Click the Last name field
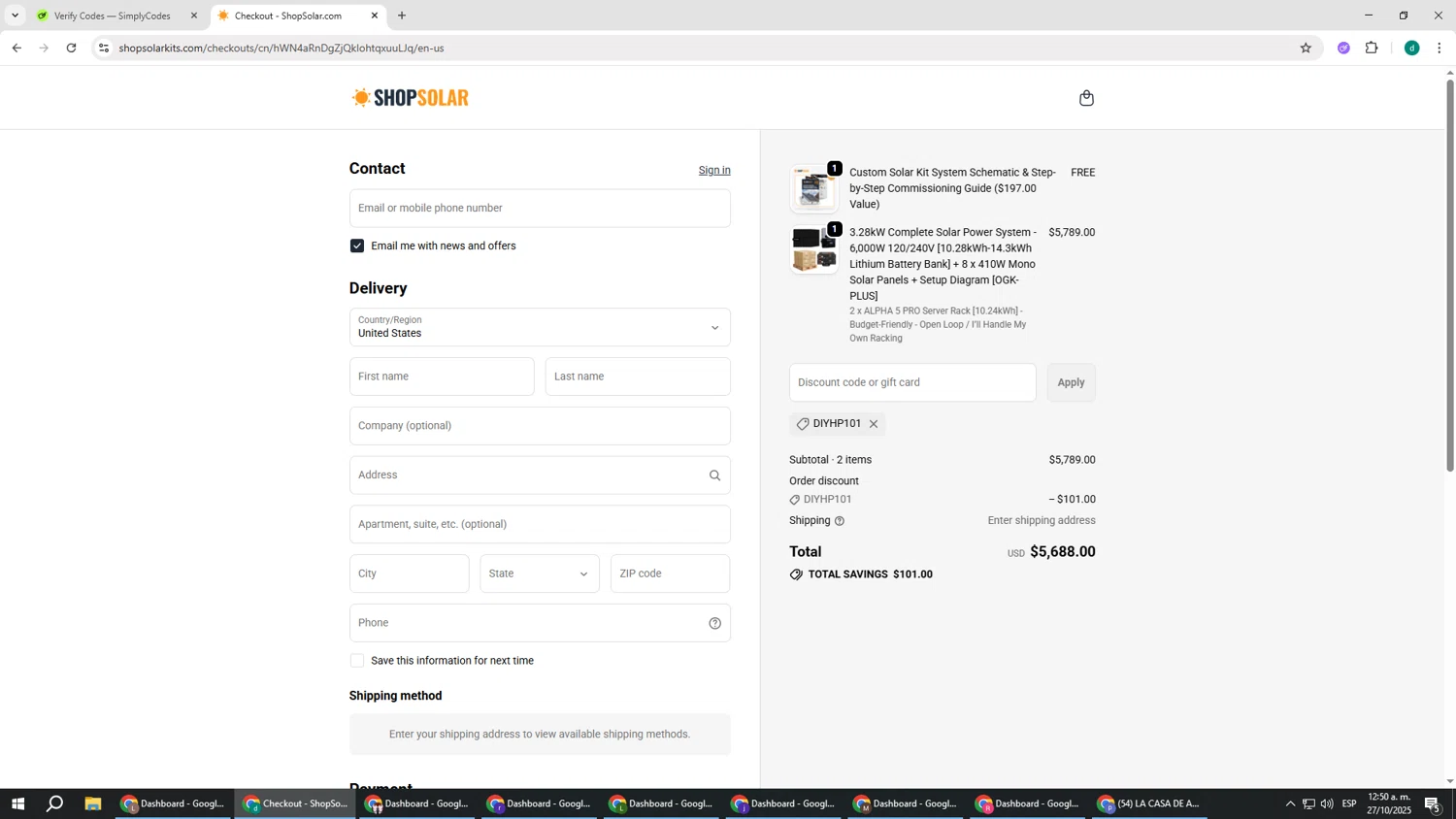The height and width of the screenshot is (819, 1456). pyautogui.click(x=638, y=377)
